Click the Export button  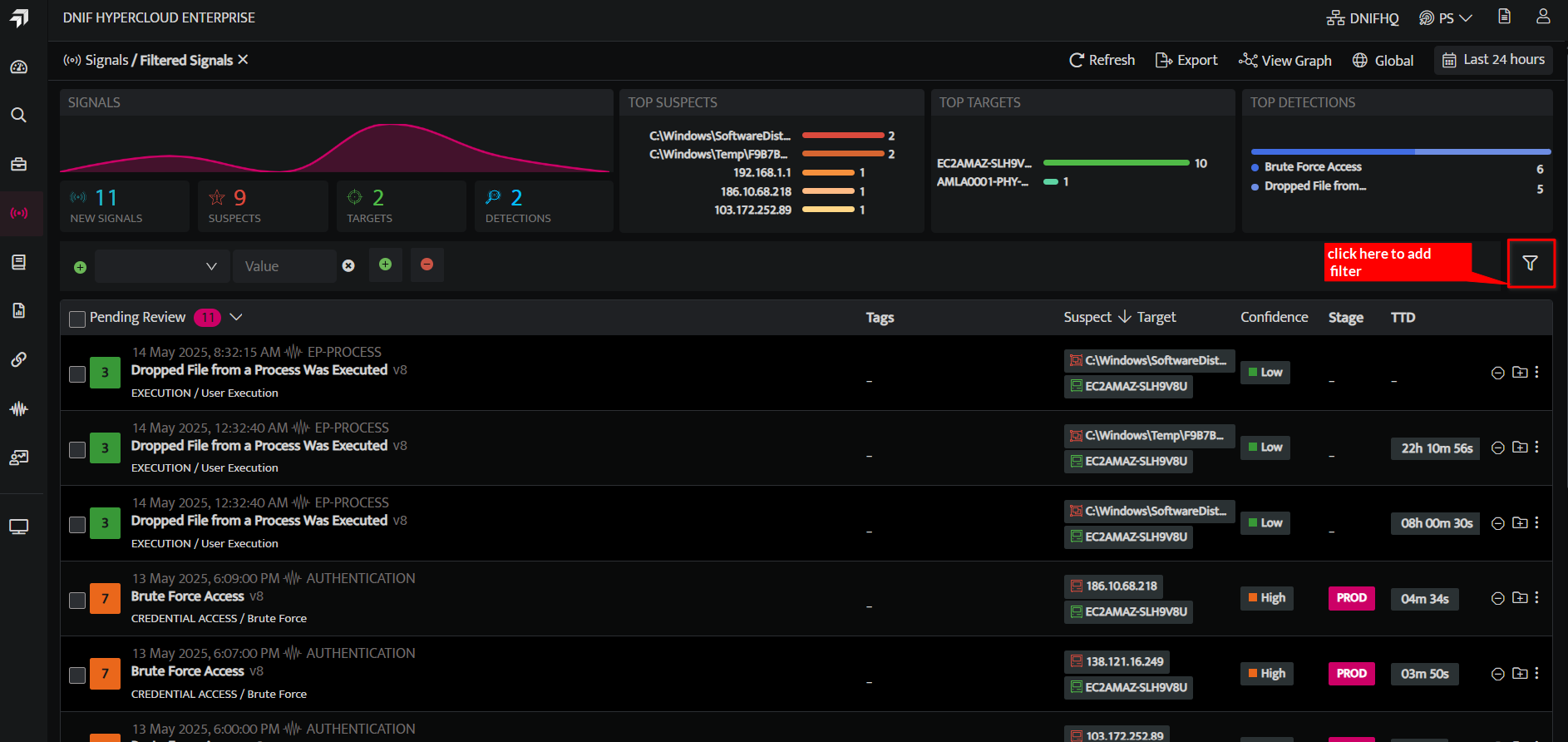coord(1186,60)
